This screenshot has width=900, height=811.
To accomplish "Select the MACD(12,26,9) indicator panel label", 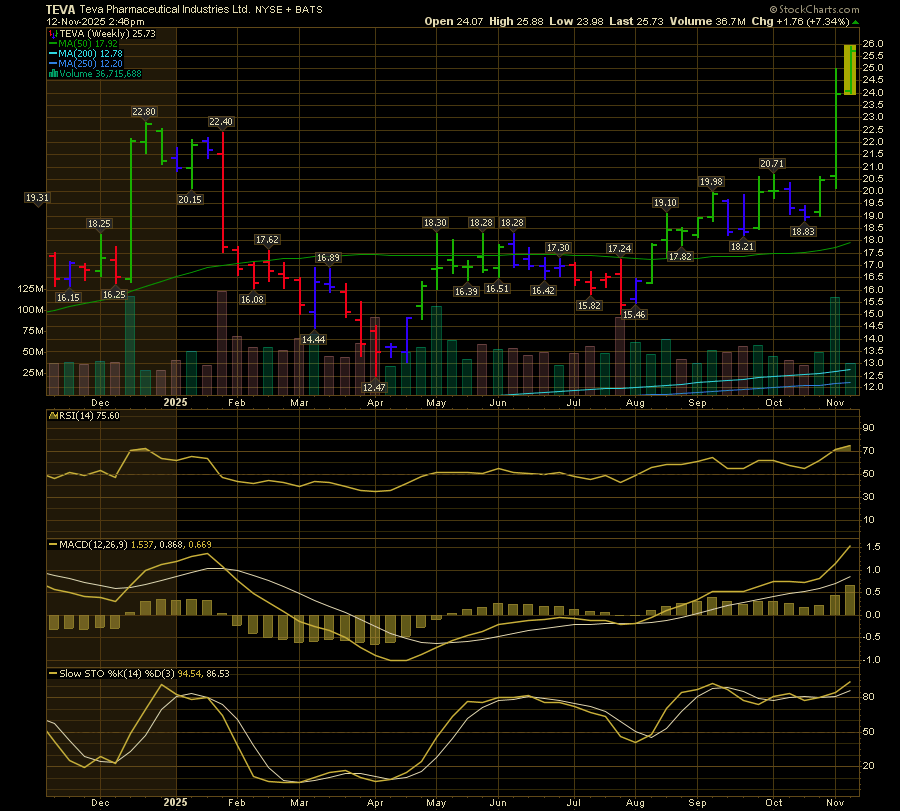I will click(x=95, y=544).
